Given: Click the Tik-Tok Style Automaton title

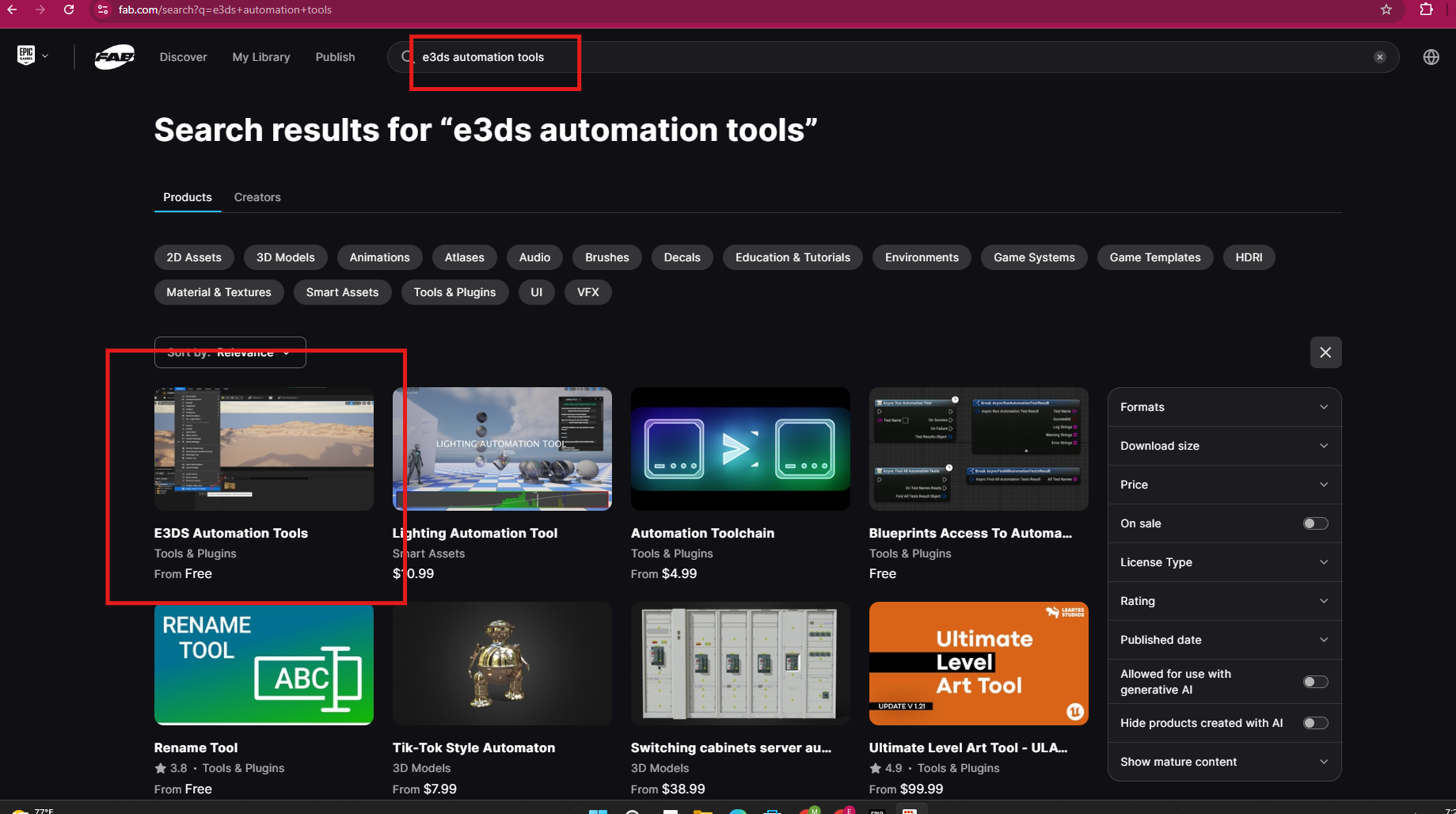Looking at the screenshot, I should tap(473, 747).
